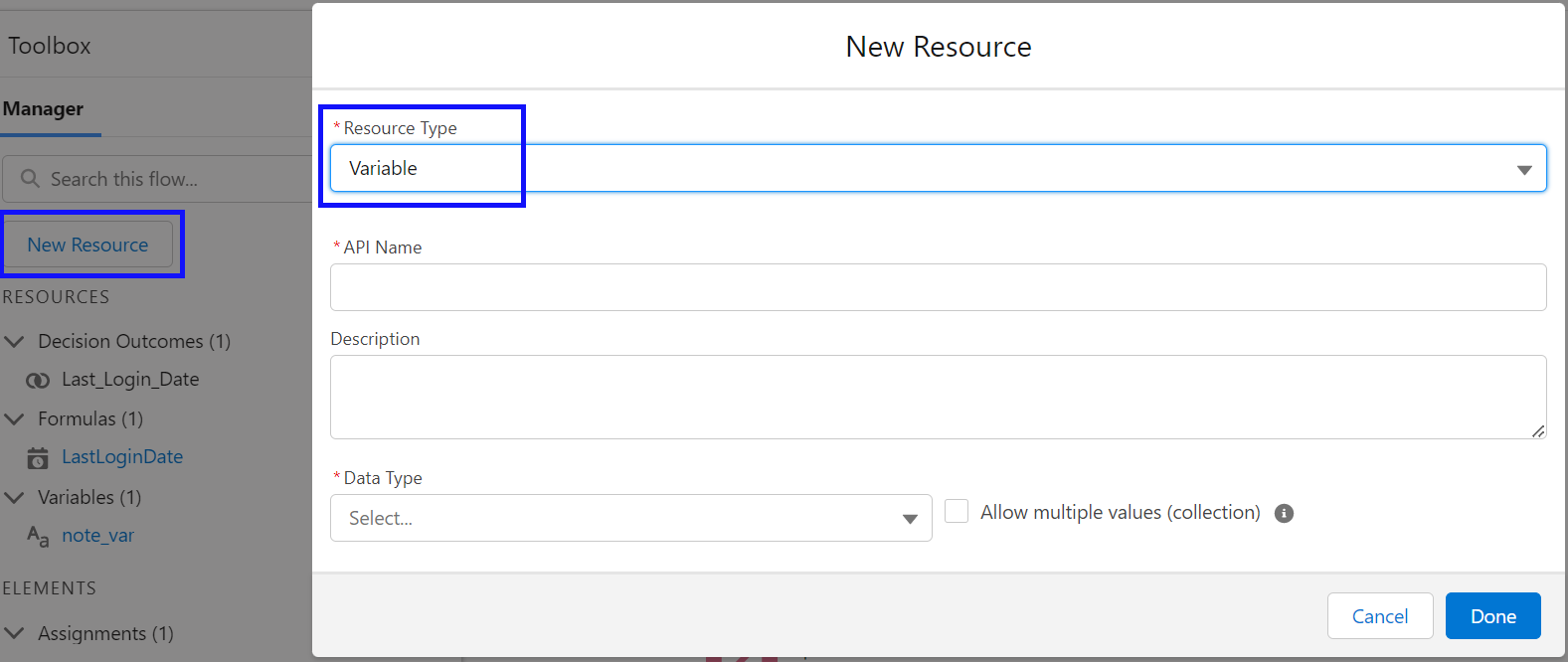This screenshot has height=662, width=1568.
Task: Collapse the Decision Outcomes section
Action: (15, 342)
